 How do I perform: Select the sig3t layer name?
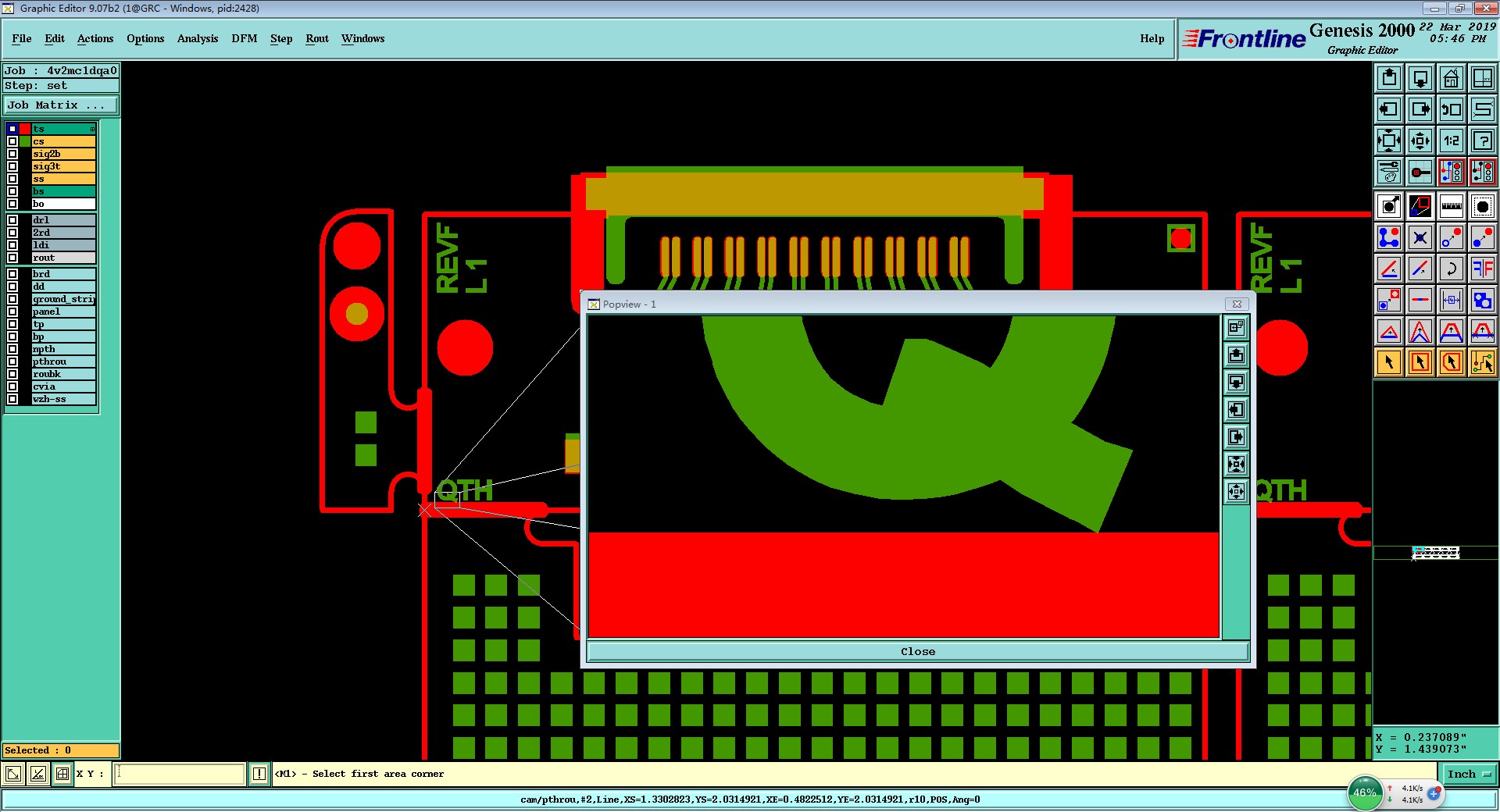pyautogui.click(x=63, y=166)
